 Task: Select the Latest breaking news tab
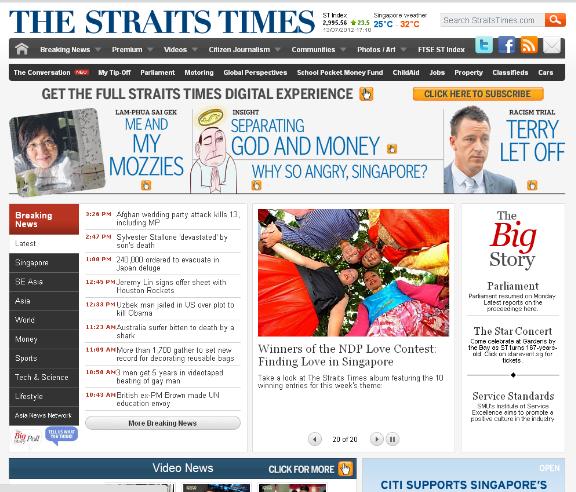(44, 243)
